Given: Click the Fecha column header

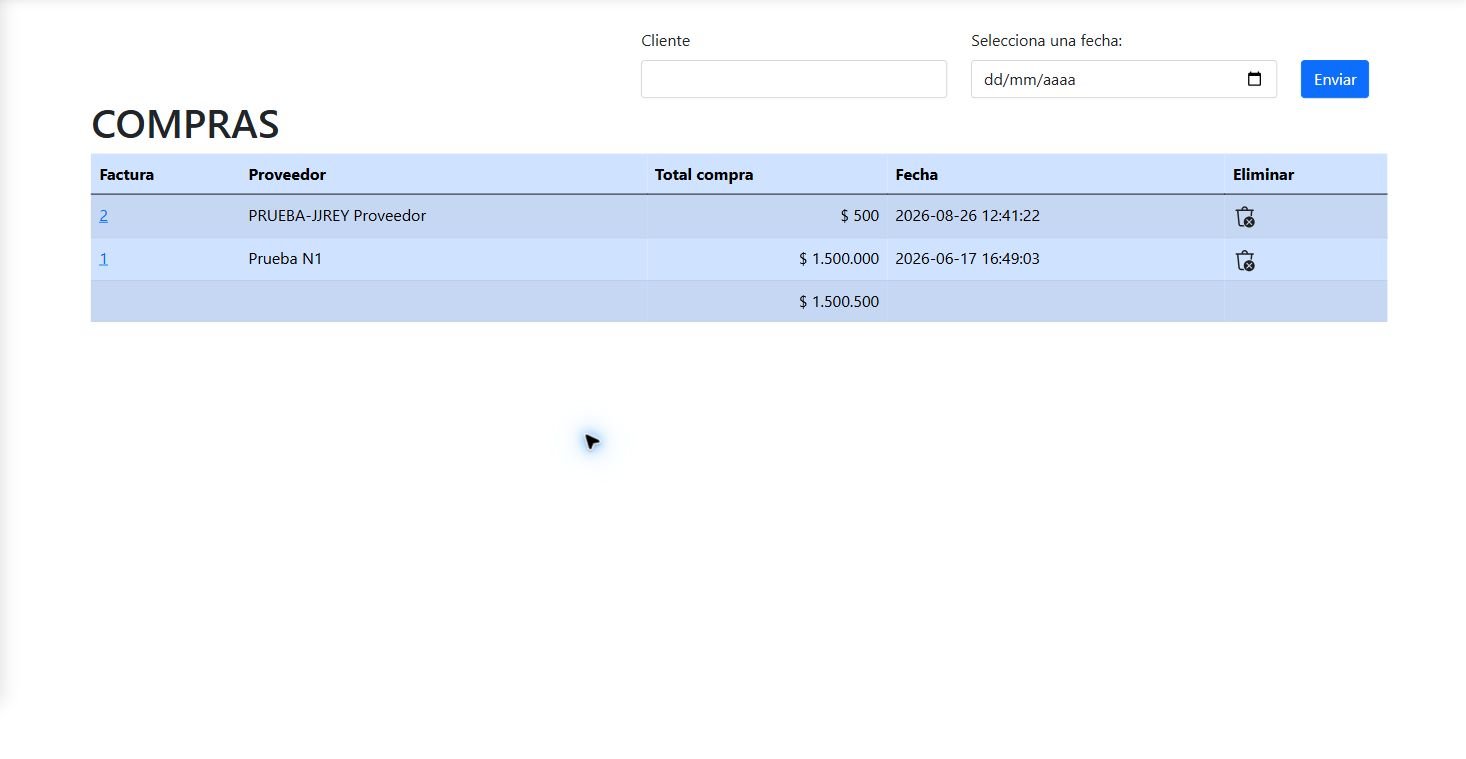Looking at the screenshot, I should pos(1055,174).
